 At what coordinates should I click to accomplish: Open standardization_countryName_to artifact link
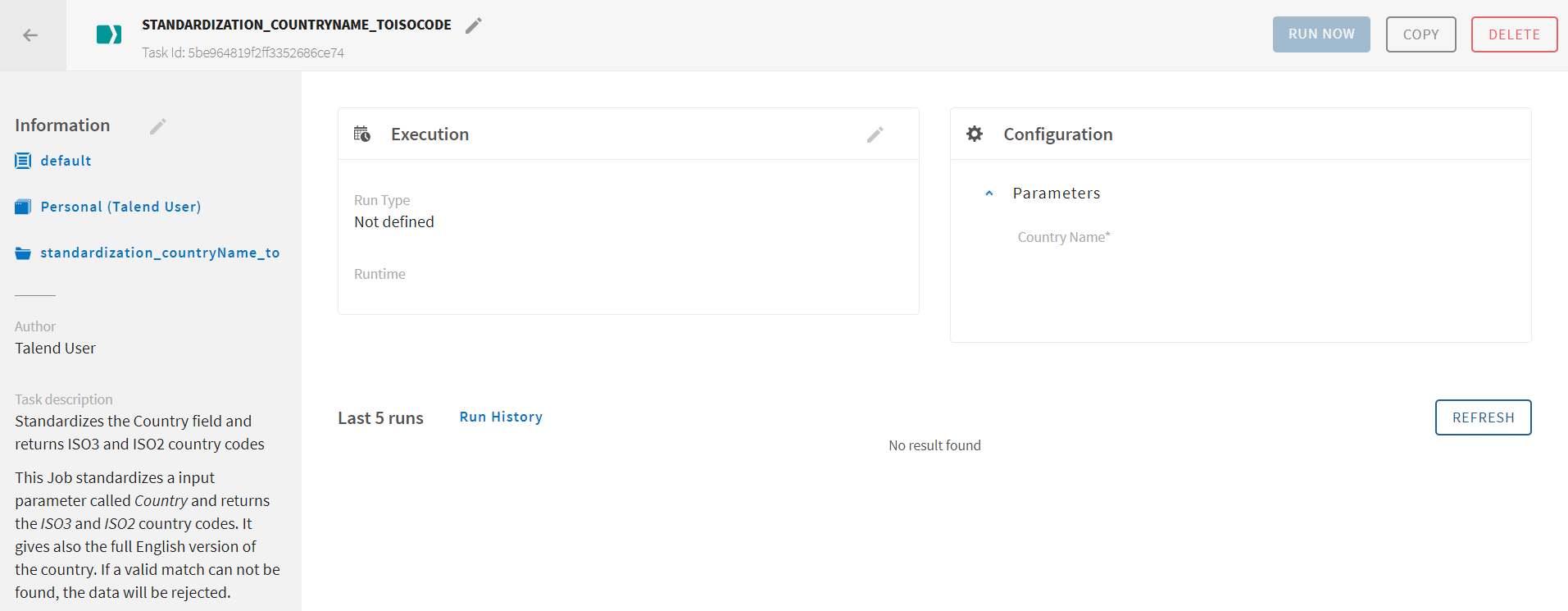pos(160,253)
